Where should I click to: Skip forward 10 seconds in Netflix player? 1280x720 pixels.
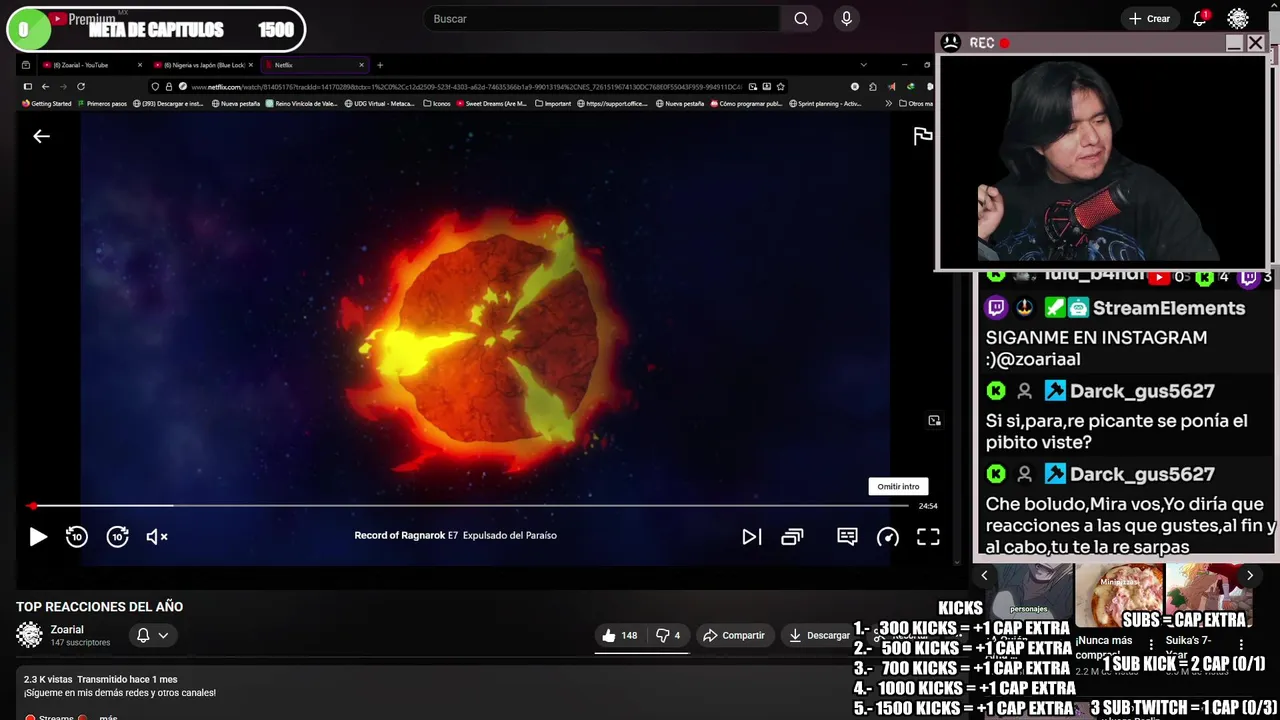(118, 537)
